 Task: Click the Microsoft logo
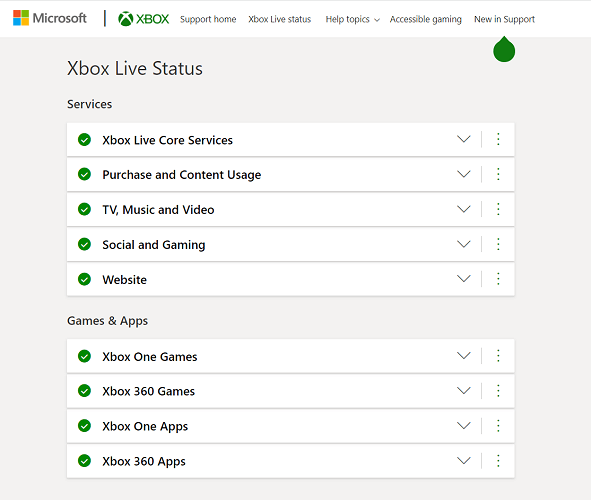pos(50,18)
